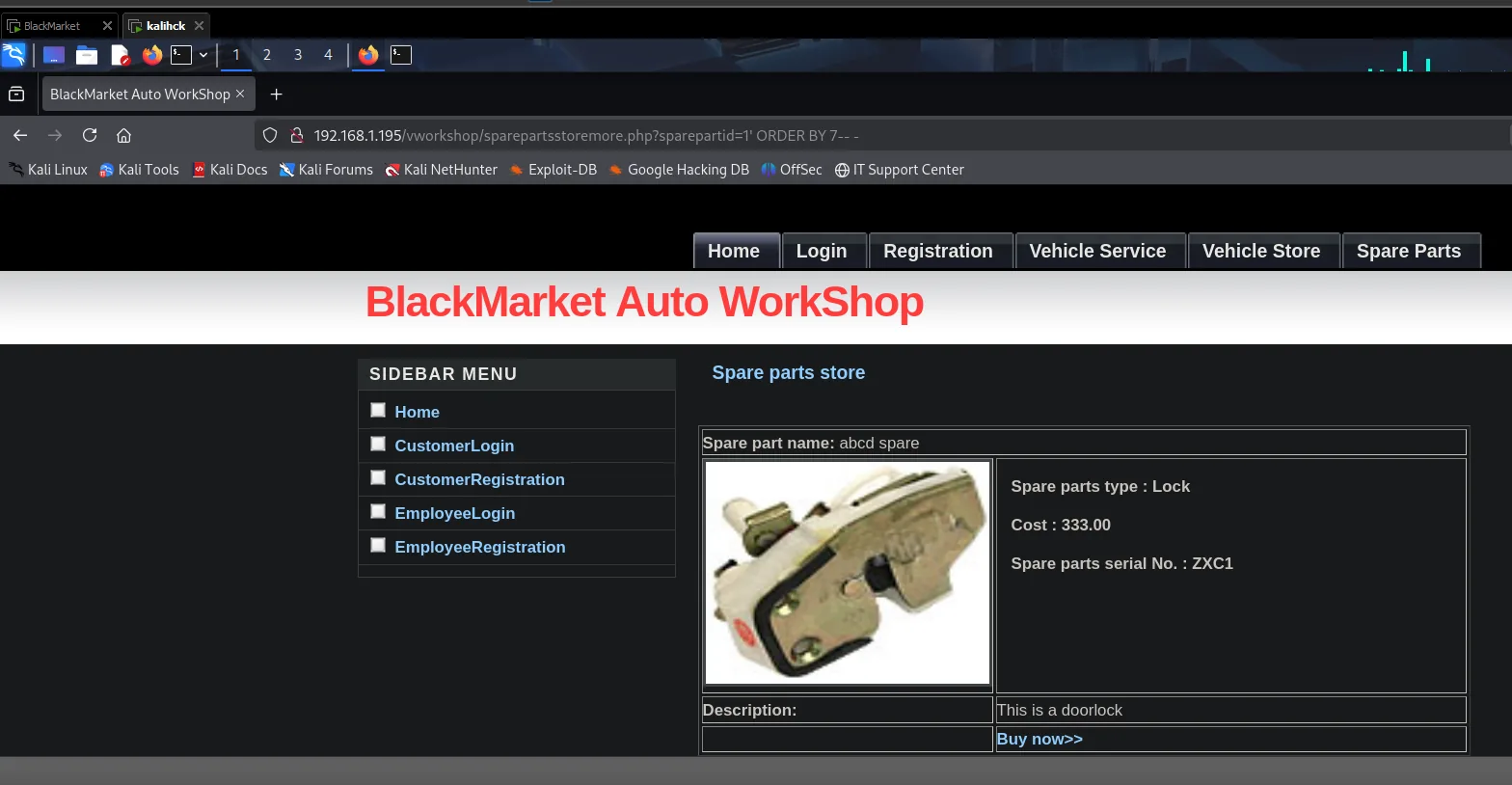Open the Kali Tools bookmark
Screen dimensions: 1512x785
click(139, 170)
